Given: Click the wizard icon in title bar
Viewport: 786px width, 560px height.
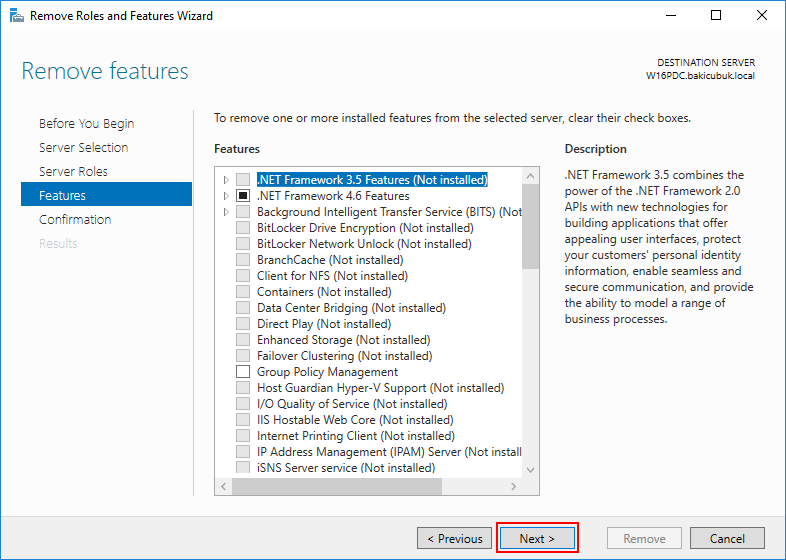Looking at the screenshot, I should pos(17,16).
